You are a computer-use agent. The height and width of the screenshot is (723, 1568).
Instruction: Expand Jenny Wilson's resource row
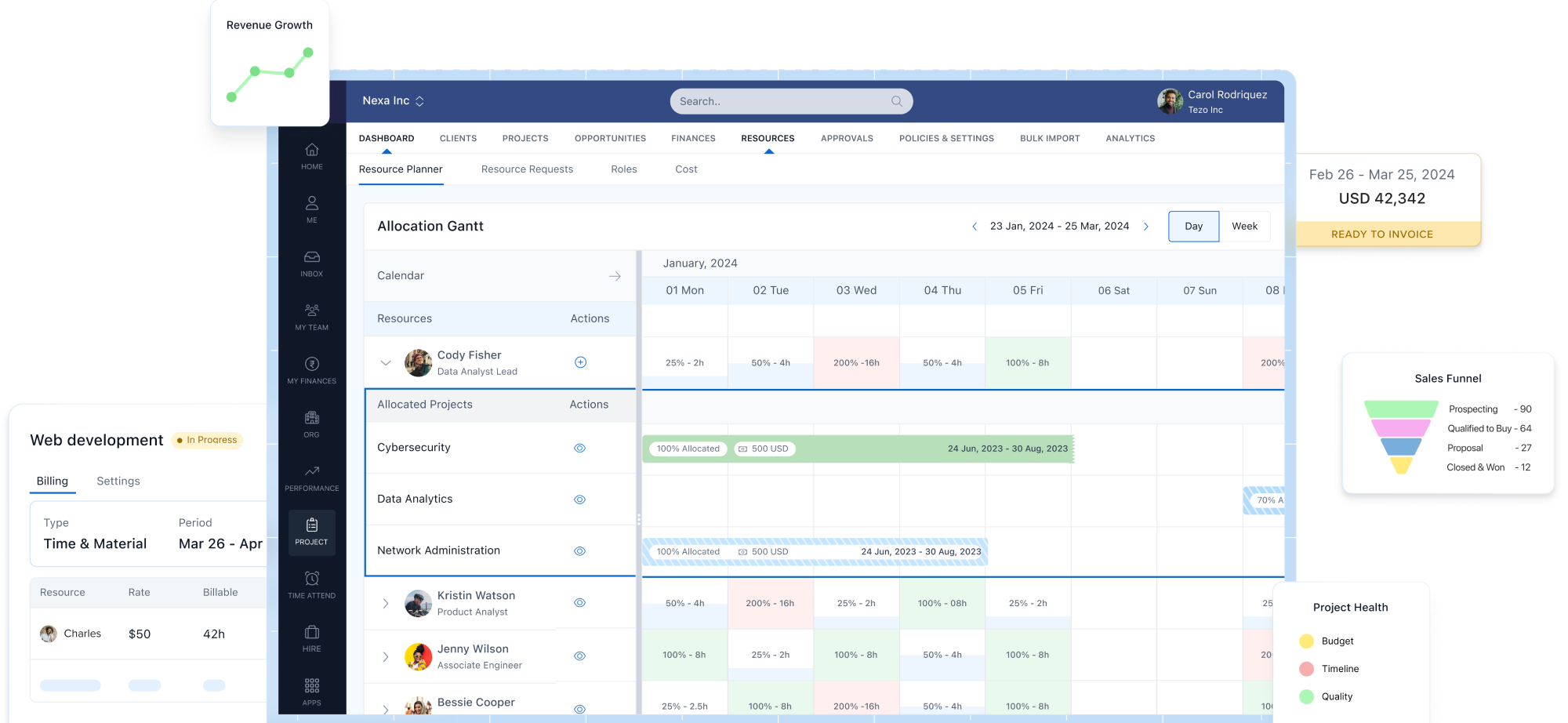coord(385,656)
